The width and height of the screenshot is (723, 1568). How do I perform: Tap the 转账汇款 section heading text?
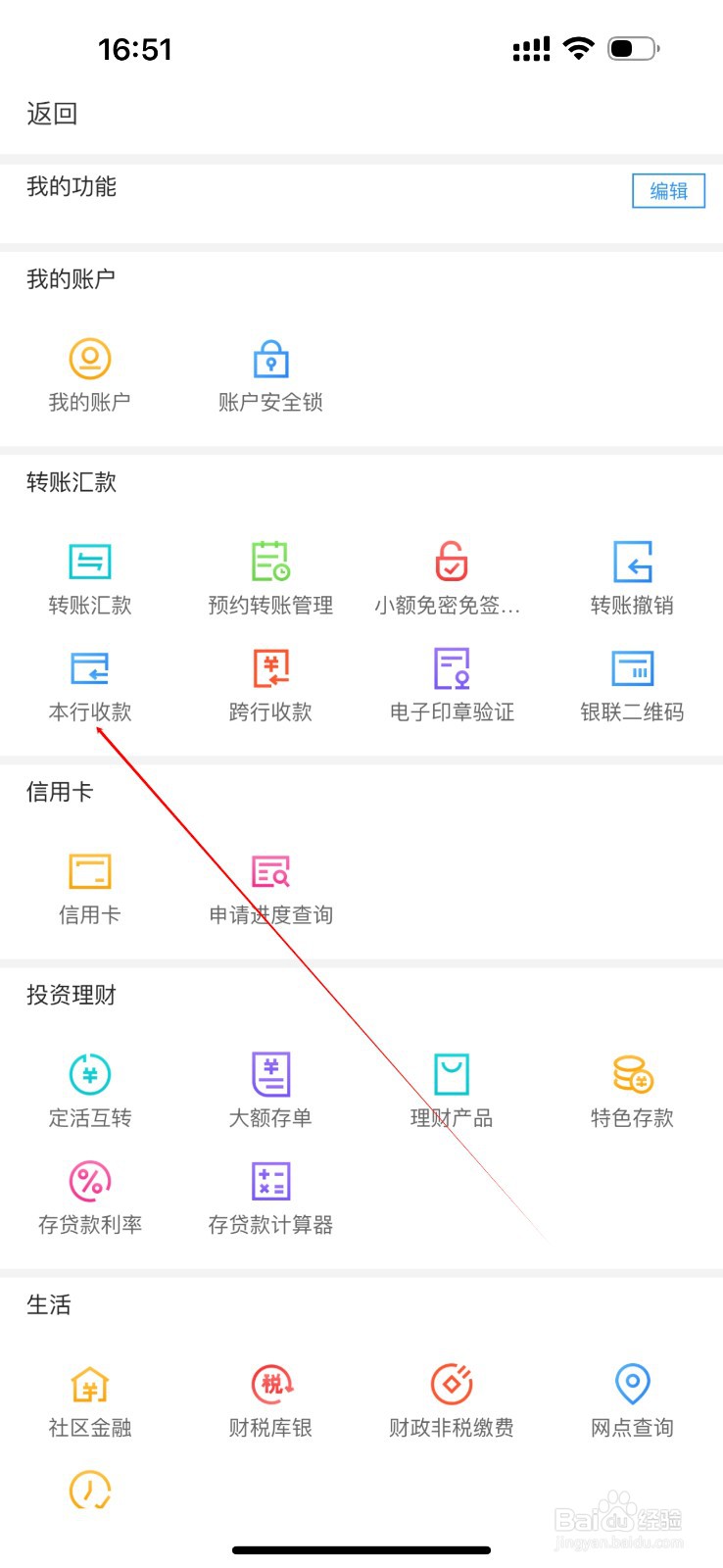point(72,482)
